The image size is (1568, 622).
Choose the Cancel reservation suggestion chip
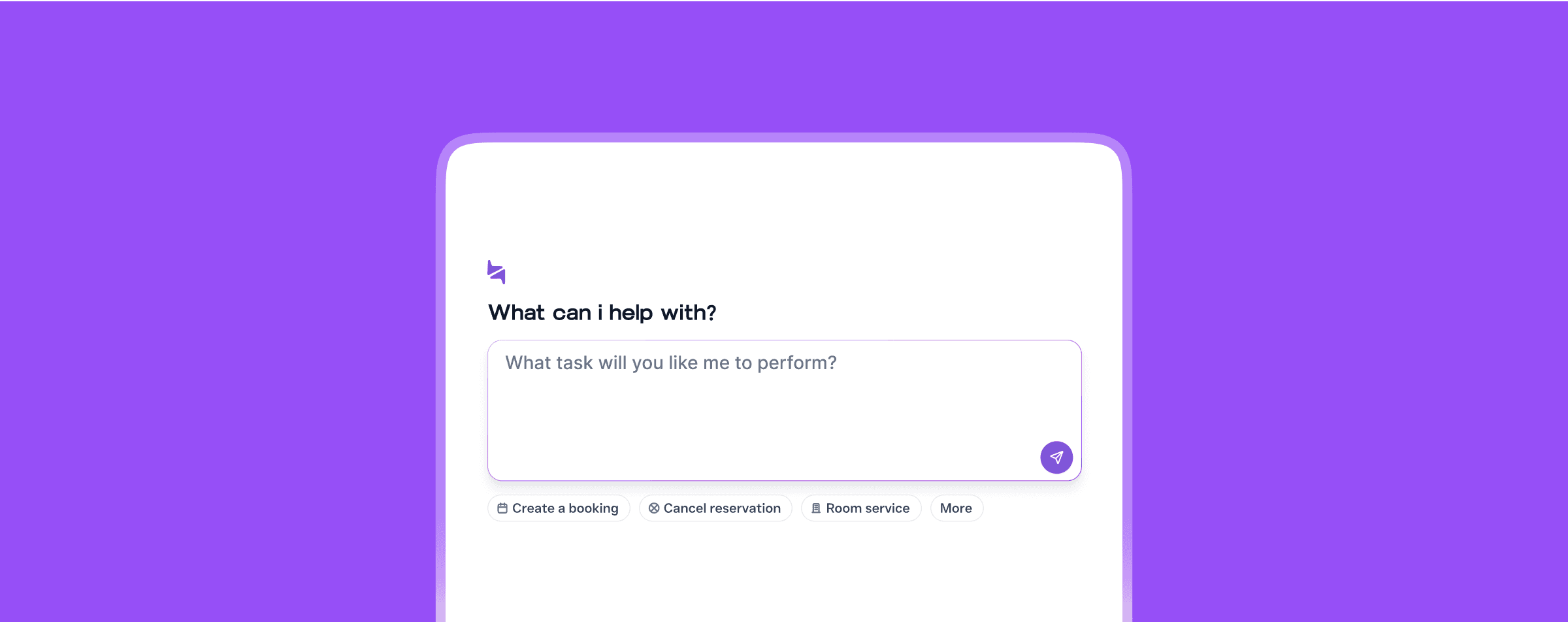pos(715,508)
